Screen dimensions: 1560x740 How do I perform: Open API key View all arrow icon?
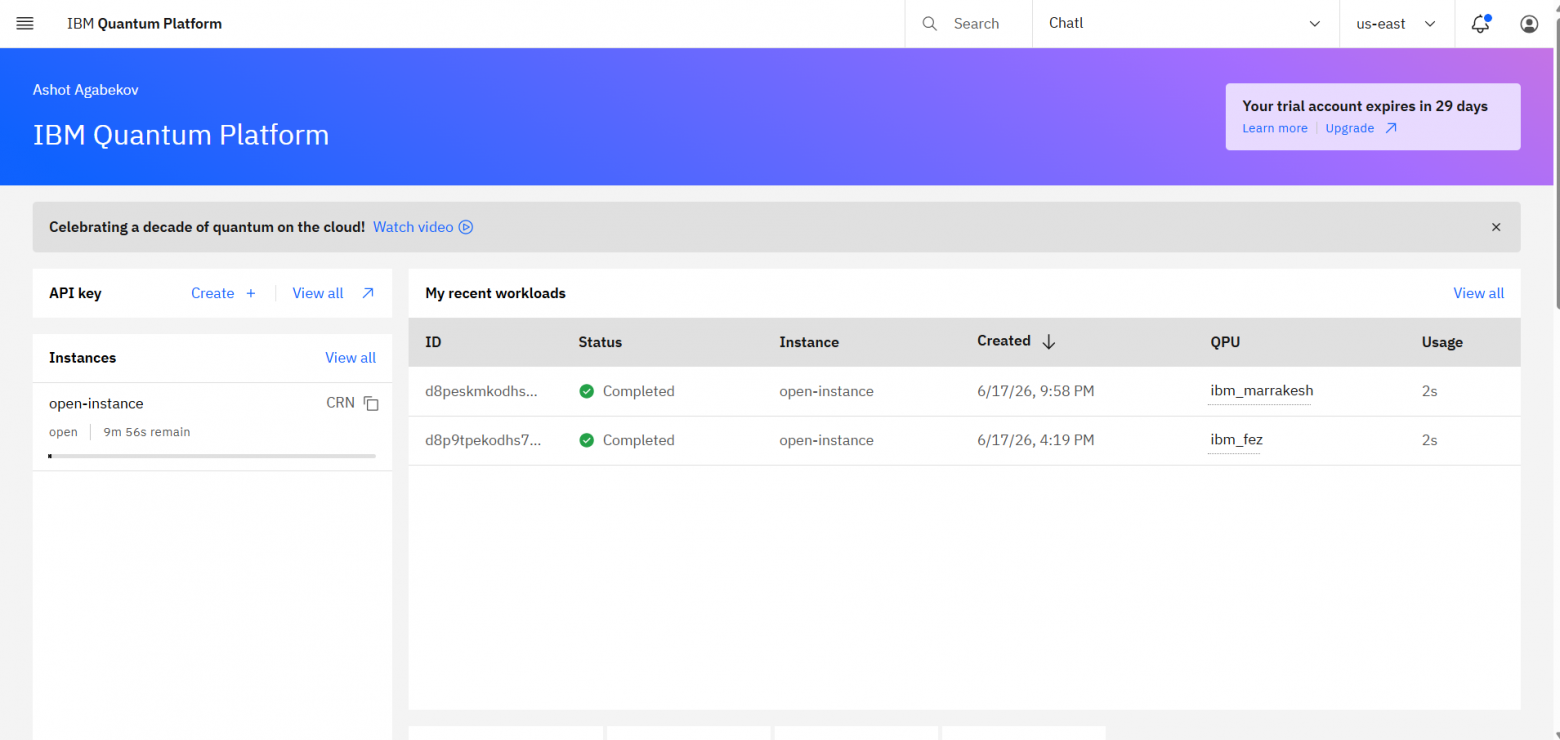368,293
